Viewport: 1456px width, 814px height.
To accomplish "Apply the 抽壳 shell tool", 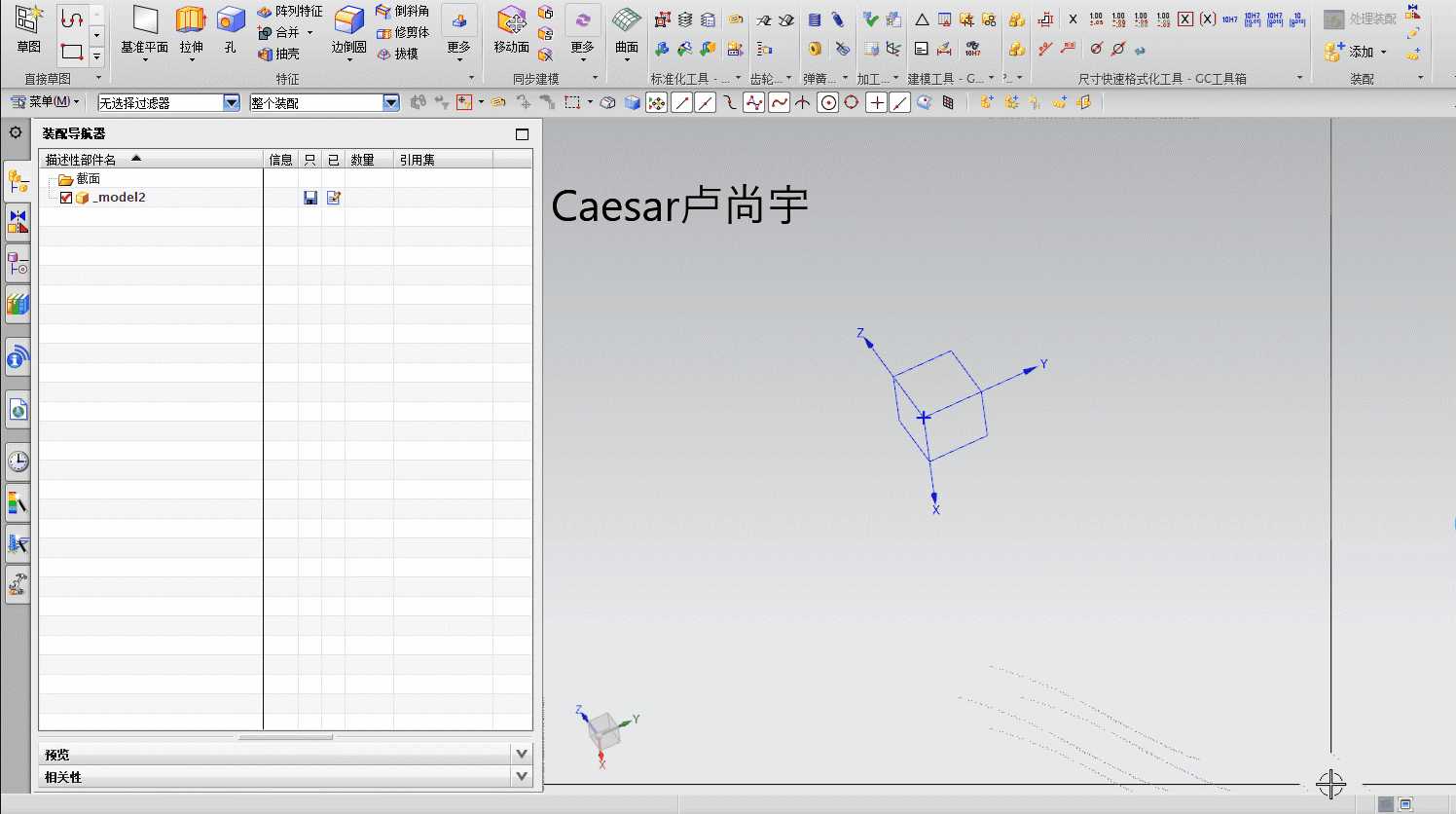I will click(x=278, y=55).
